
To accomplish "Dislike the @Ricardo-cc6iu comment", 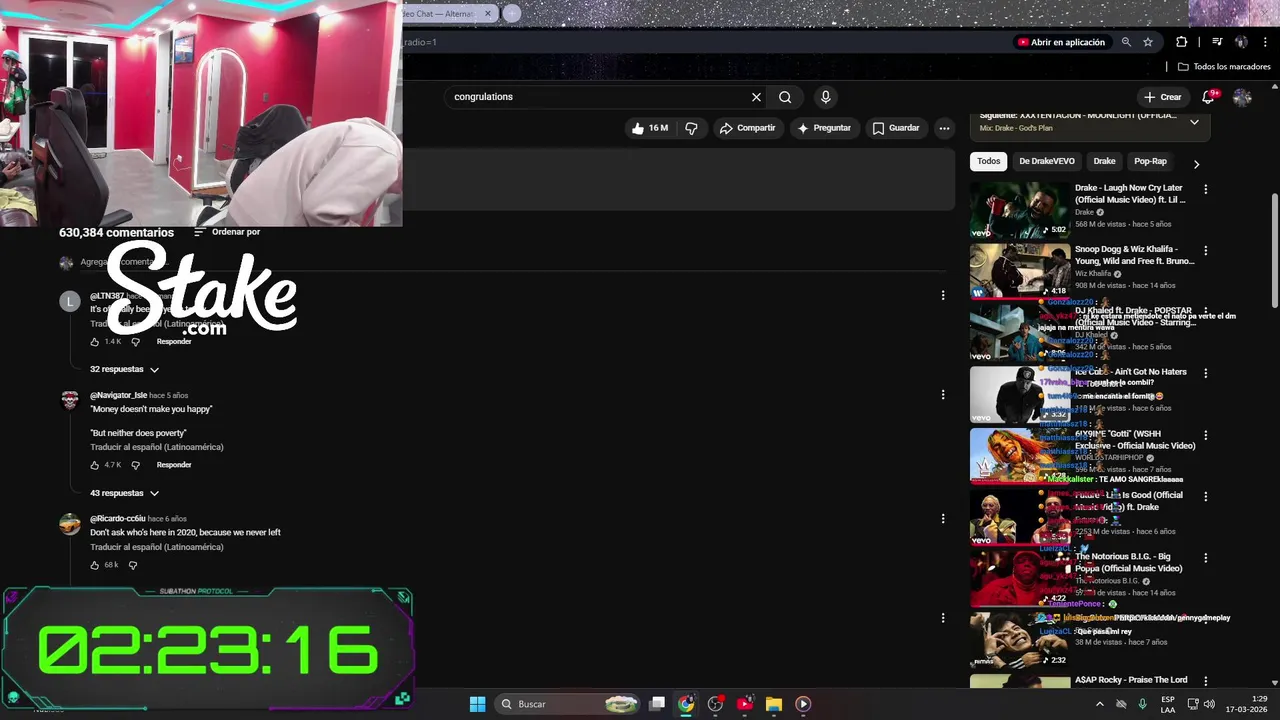I will (x=132, y=565).
